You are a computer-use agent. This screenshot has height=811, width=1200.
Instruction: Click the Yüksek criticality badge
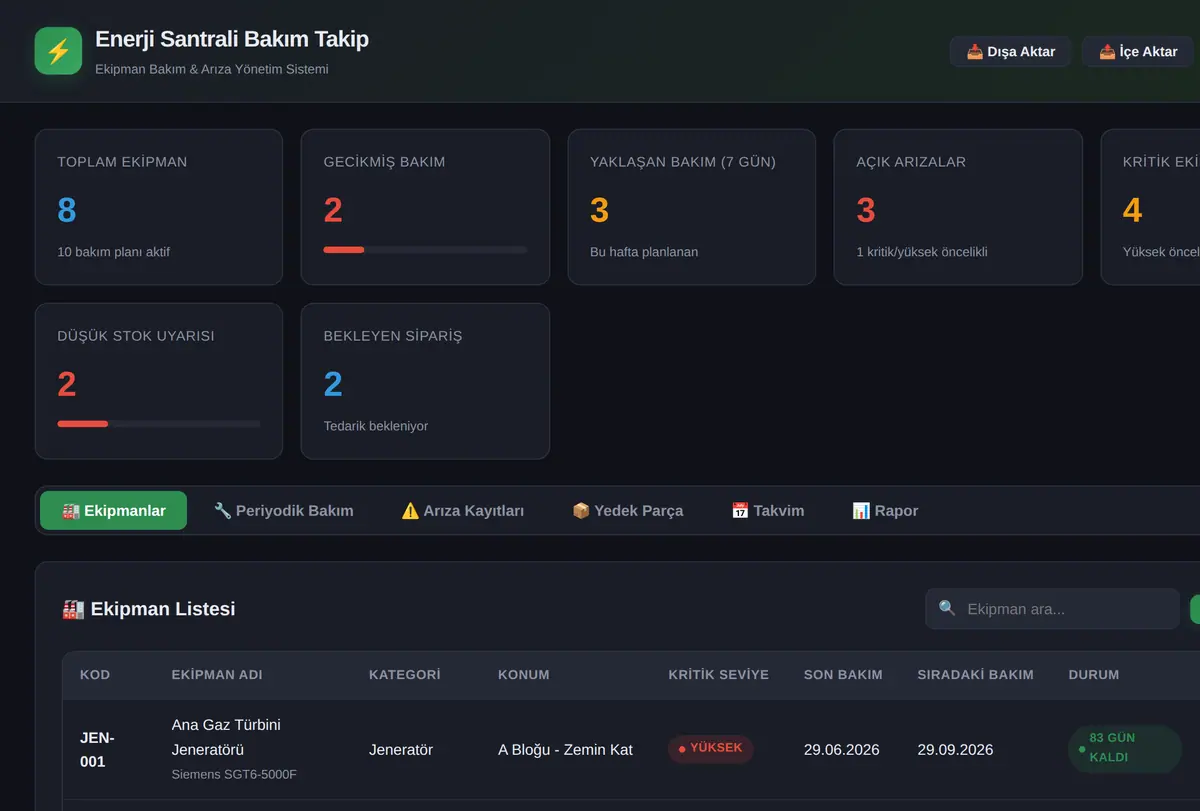click(711, 749)
